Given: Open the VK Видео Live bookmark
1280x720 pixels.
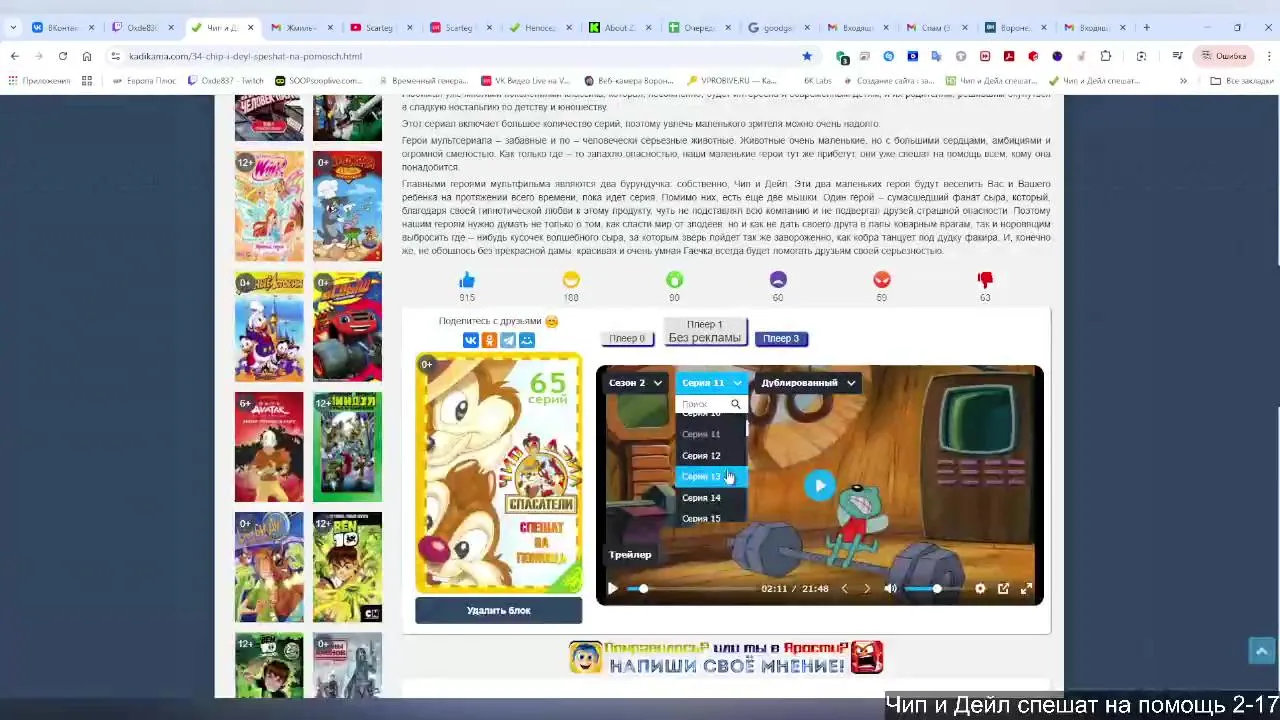Looking at the screenshot, I should (x=525, y=81).
